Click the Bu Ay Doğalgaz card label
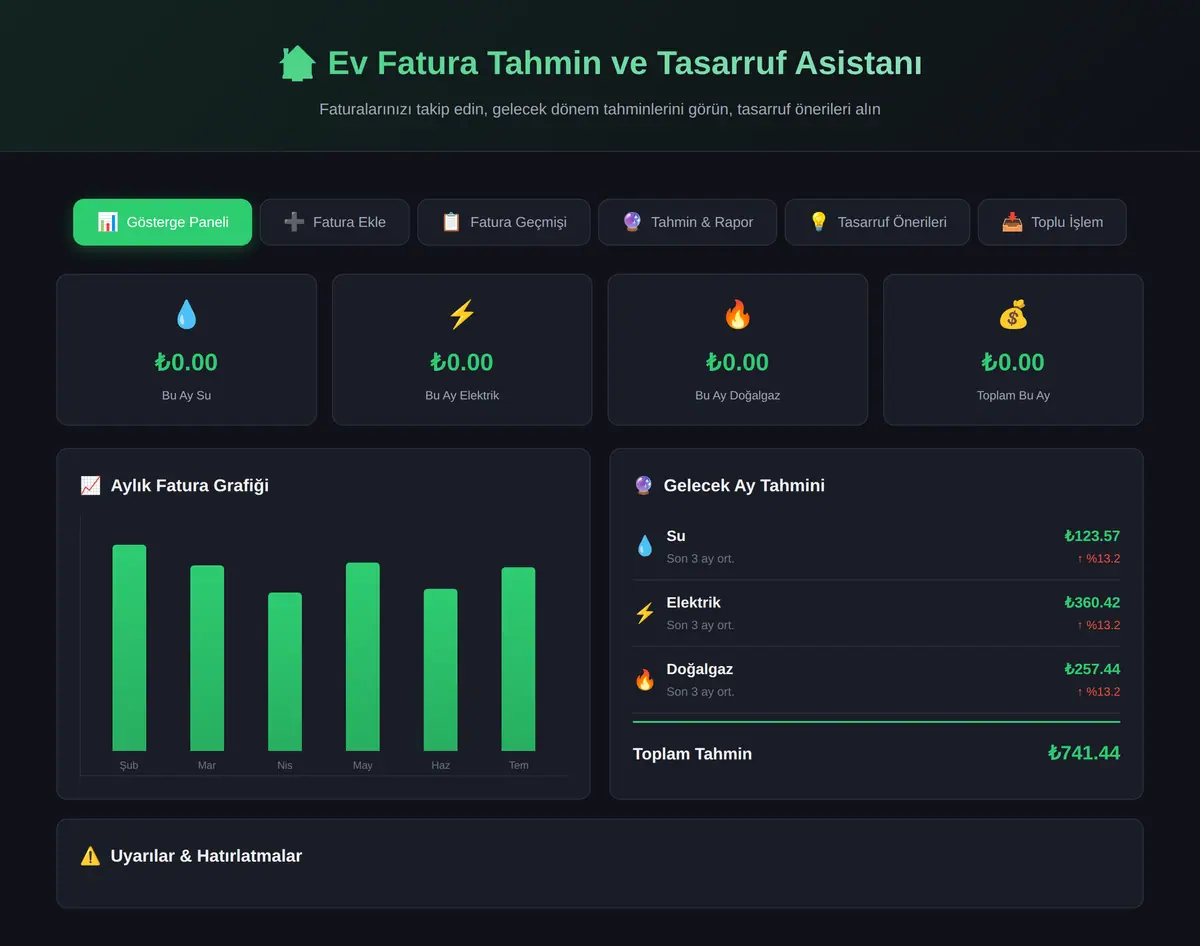This screenshot has height=946, width=1200. [738, 395]
